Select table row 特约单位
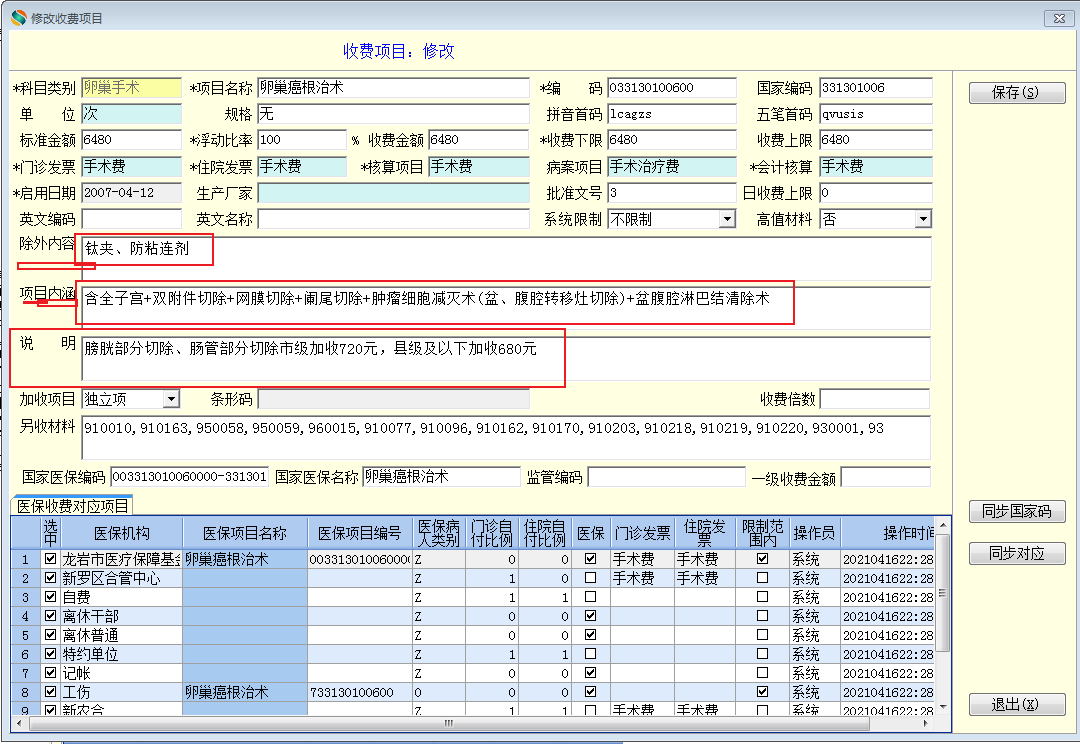This screenshot has width=1080, height=744. click(473, 654)
